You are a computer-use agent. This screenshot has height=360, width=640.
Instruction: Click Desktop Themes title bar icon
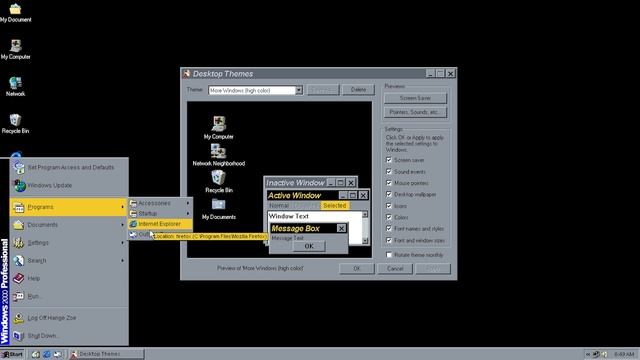pos(187,73)
